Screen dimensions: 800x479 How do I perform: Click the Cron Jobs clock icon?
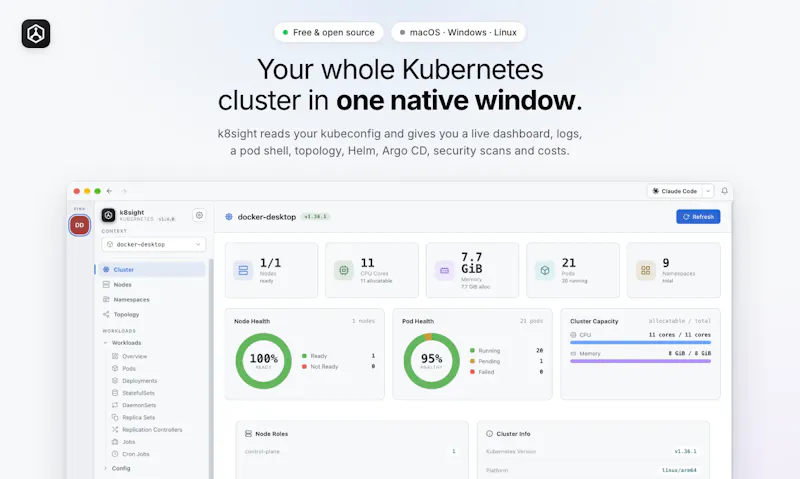(115, 454)
